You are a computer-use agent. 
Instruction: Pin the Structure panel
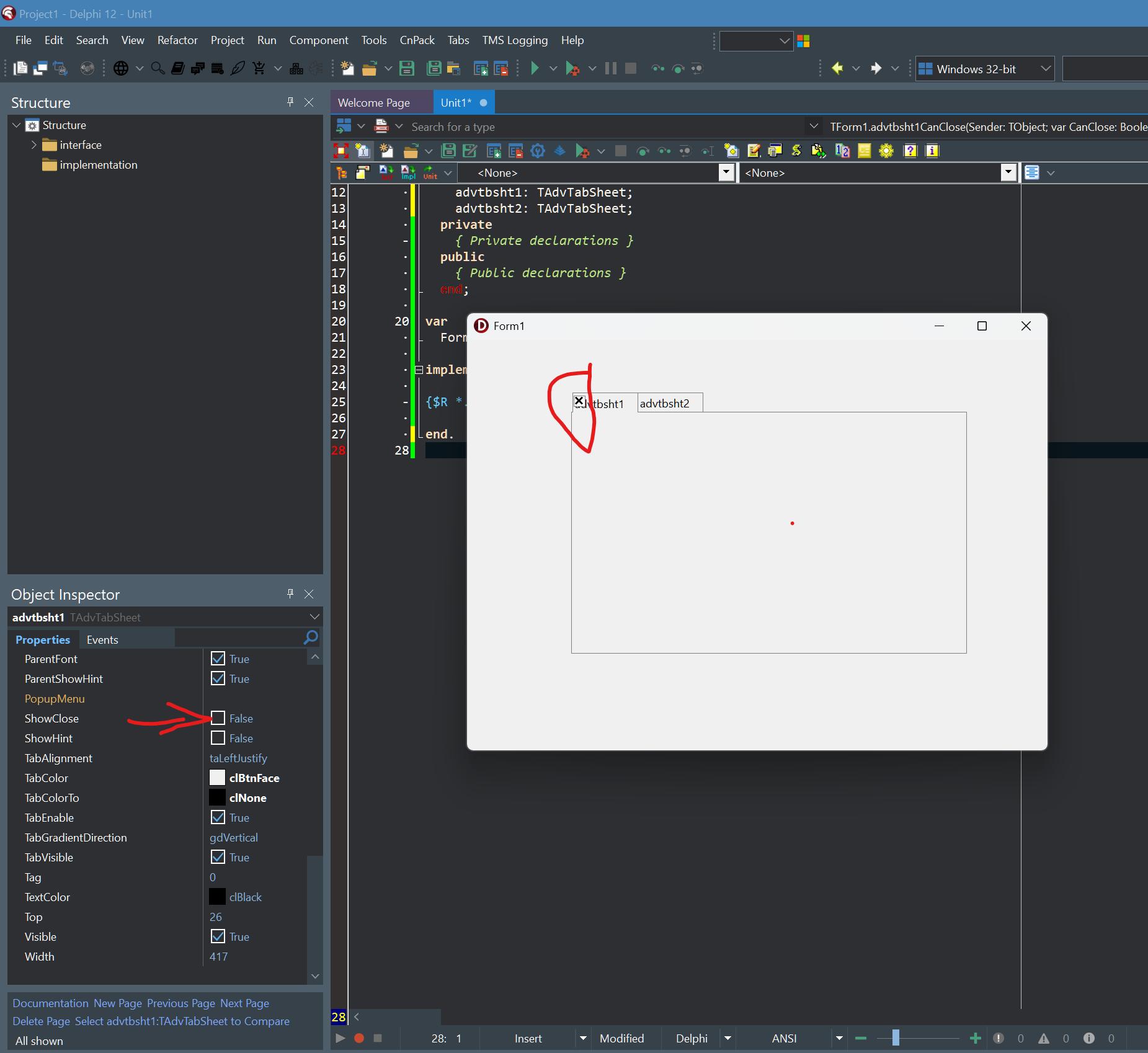[x=290, y=102]
